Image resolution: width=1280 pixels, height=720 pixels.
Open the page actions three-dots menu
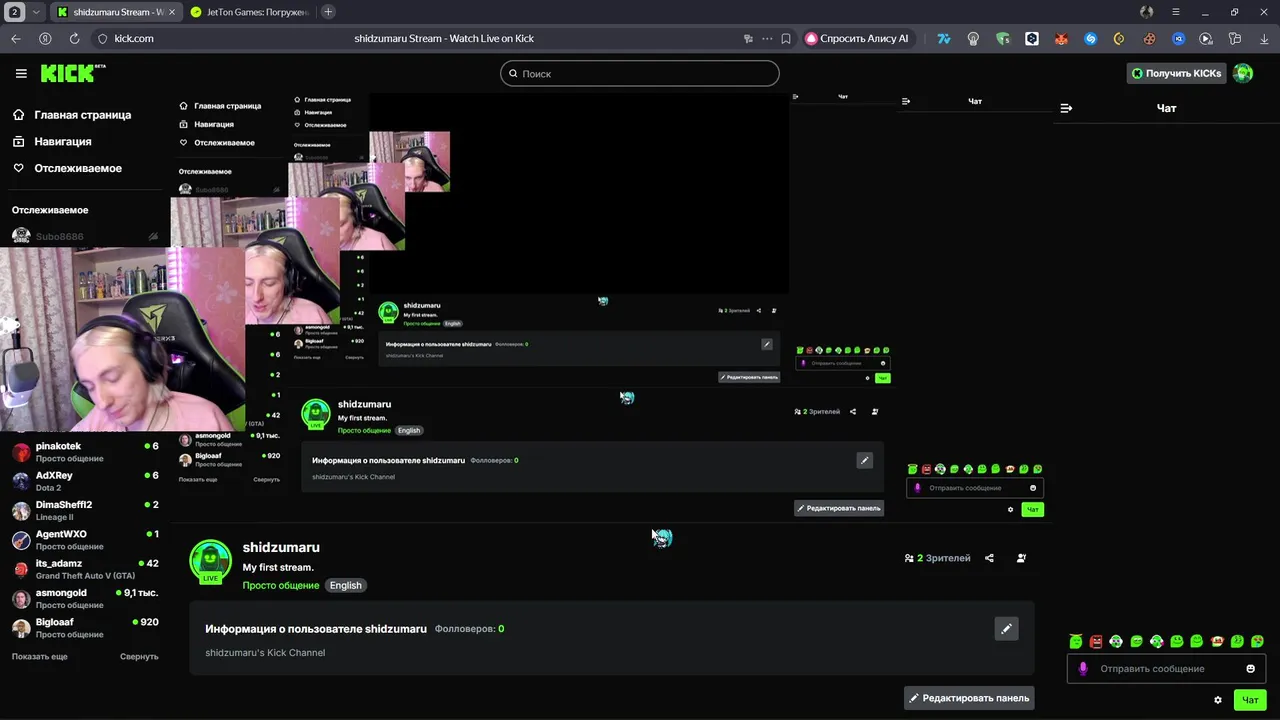[767, 38]
